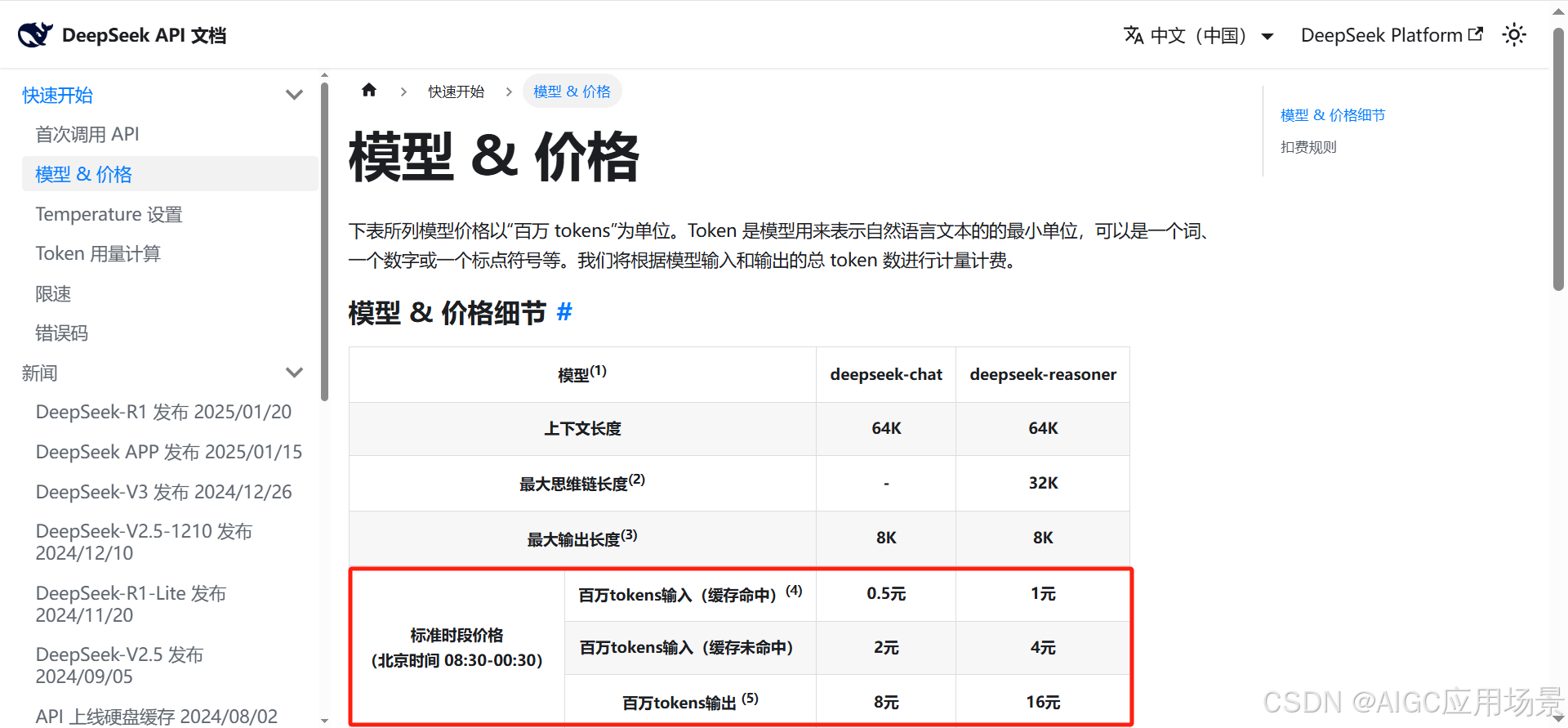
Task: Click the deepseek-reasoner column header
Action: [x=1043, y=374]
